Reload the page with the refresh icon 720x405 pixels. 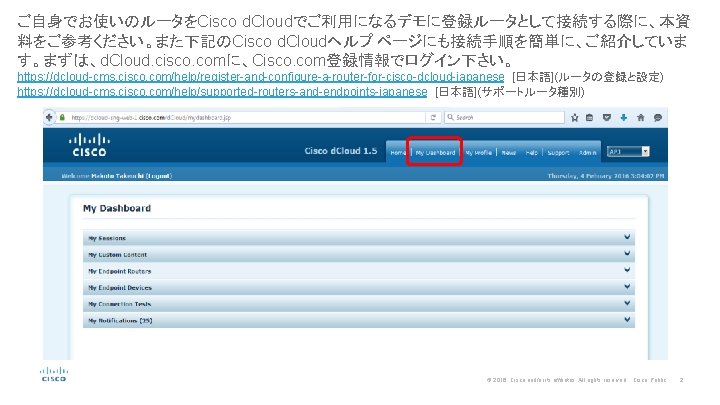(433, 118)
